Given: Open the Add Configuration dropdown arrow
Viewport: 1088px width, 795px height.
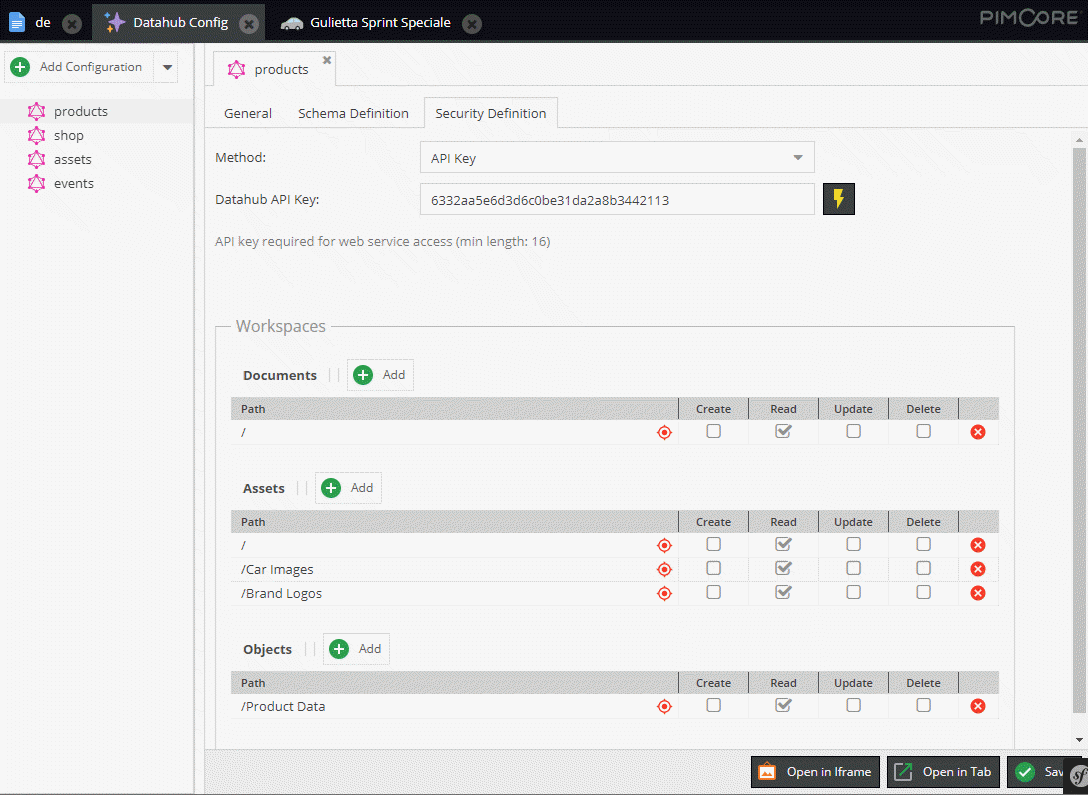Looking at the screenshot, I should 167,67.
